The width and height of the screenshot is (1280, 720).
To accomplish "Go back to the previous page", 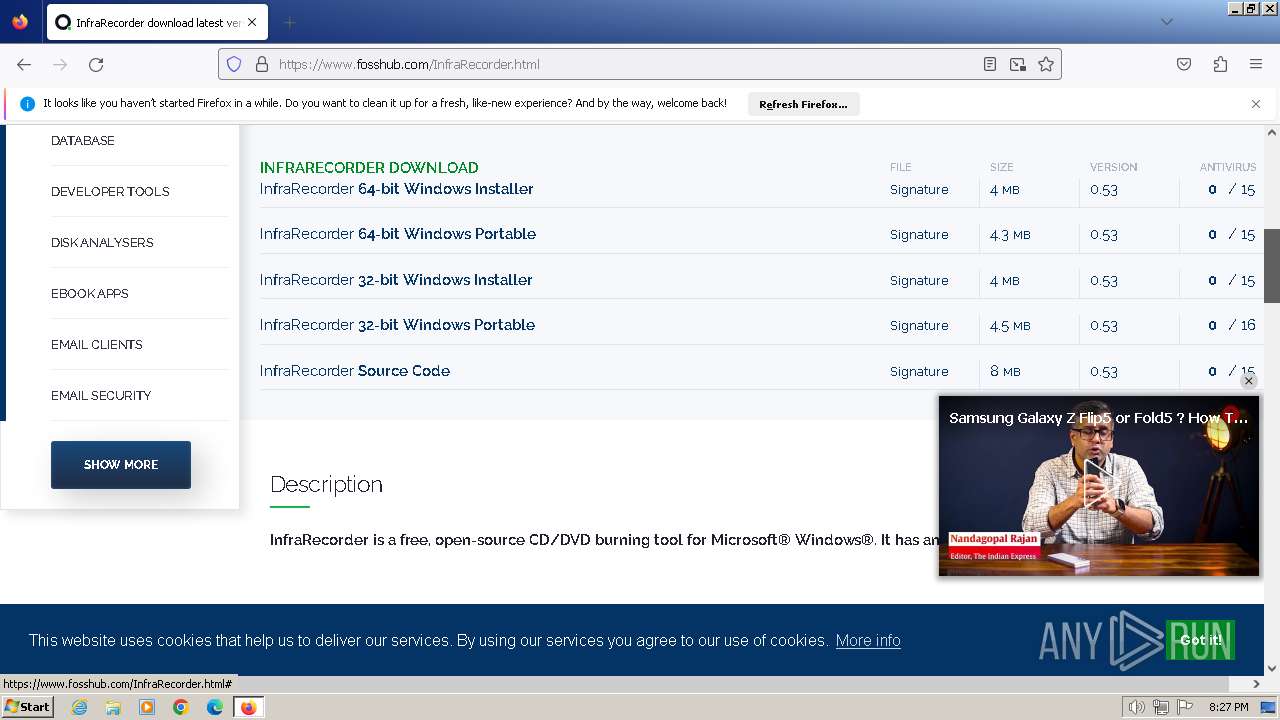I will 24,64.
